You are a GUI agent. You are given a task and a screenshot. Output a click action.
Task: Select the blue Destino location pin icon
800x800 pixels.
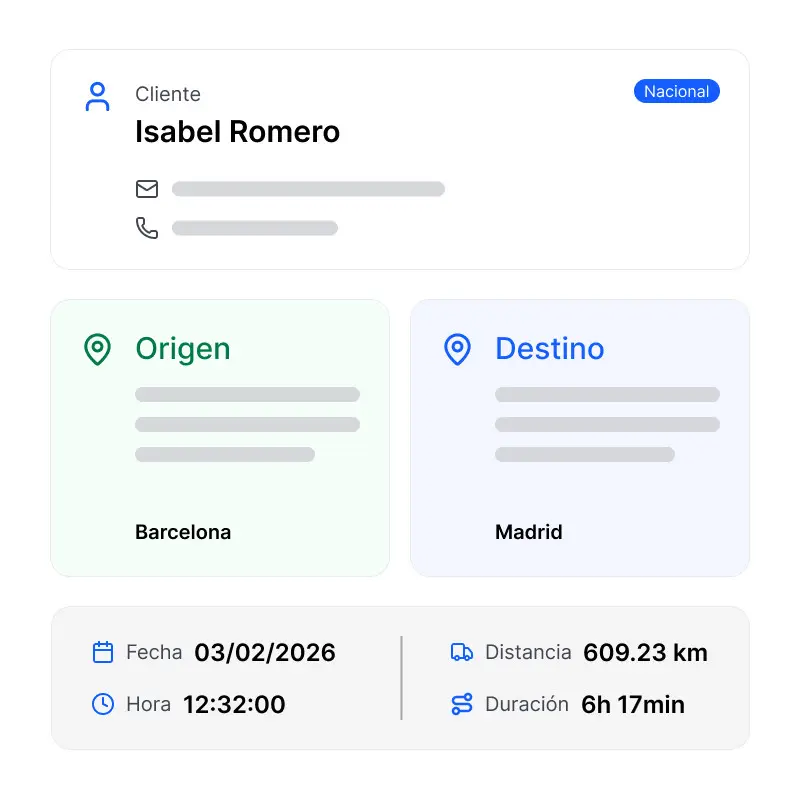pos(457,349)
